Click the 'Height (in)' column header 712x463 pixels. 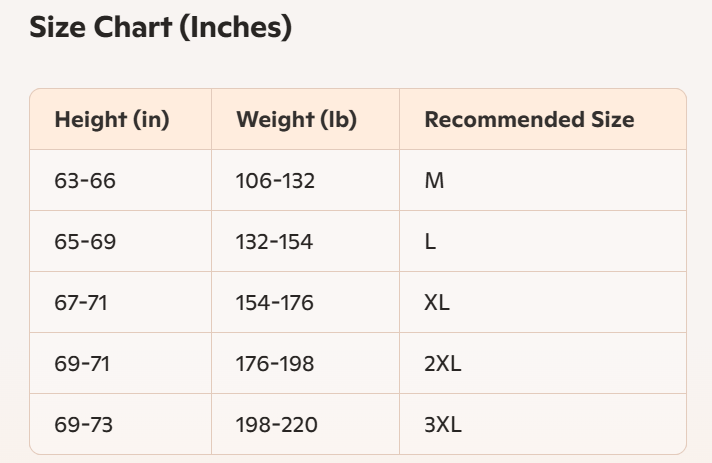(x=112, y=120)
